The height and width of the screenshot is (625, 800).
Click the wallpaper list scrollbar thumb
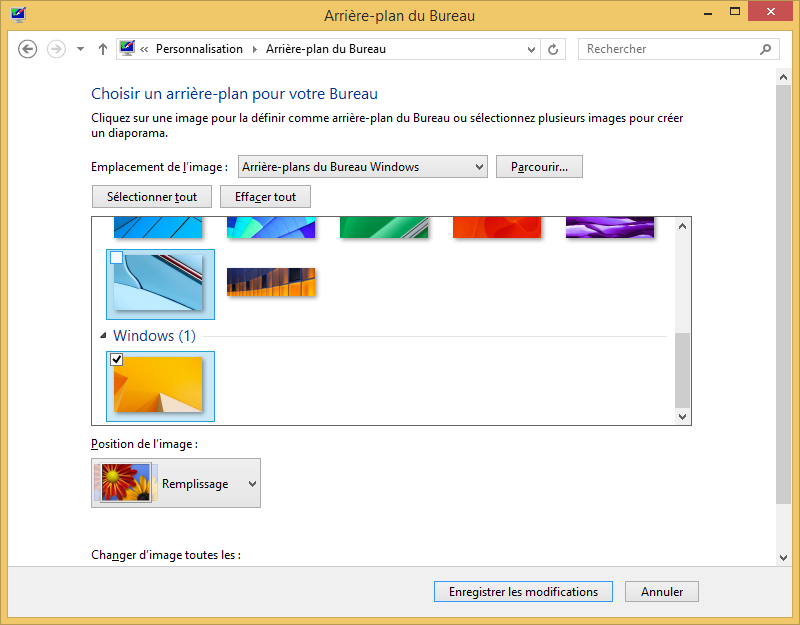click(682, 370)
